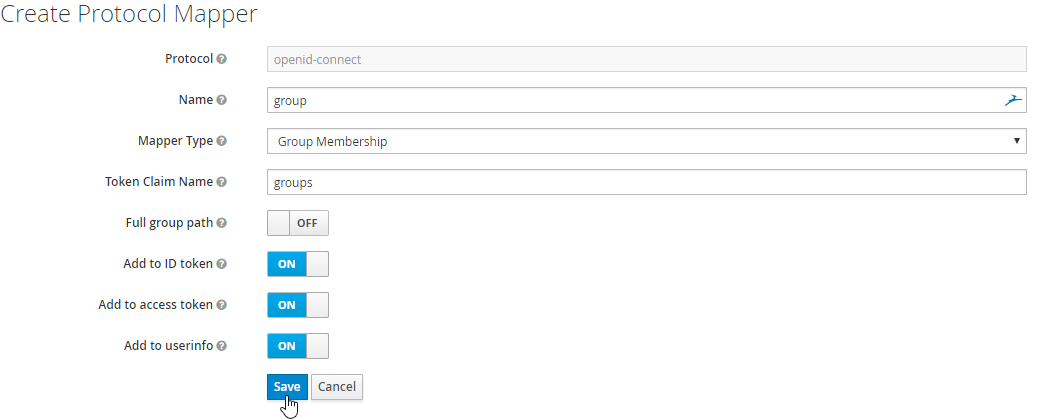
Task: Click help icon next to Full group path
Action: 222,223
